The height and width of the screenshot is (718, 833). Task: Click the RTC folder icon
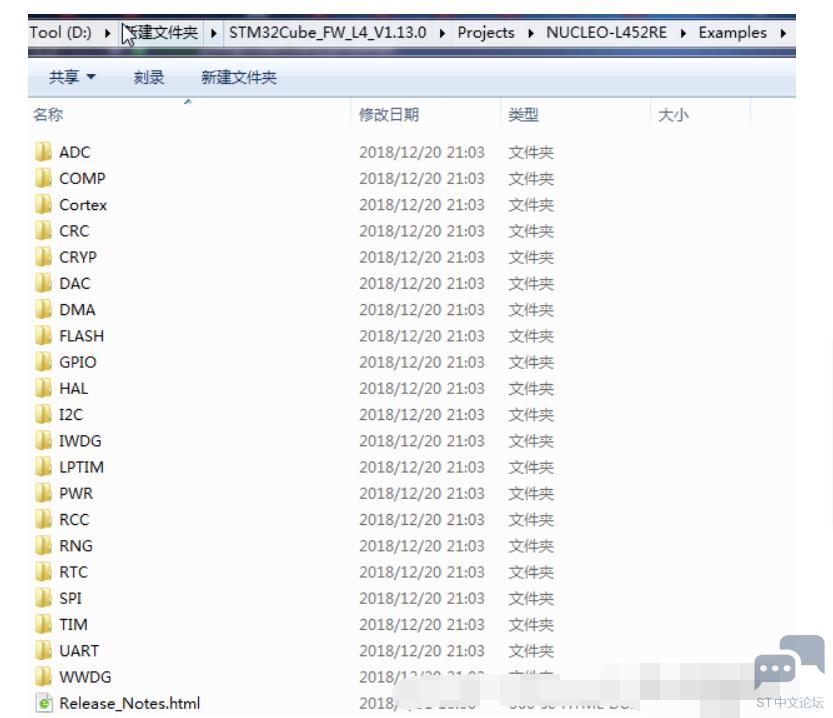(x=44, y=571)
